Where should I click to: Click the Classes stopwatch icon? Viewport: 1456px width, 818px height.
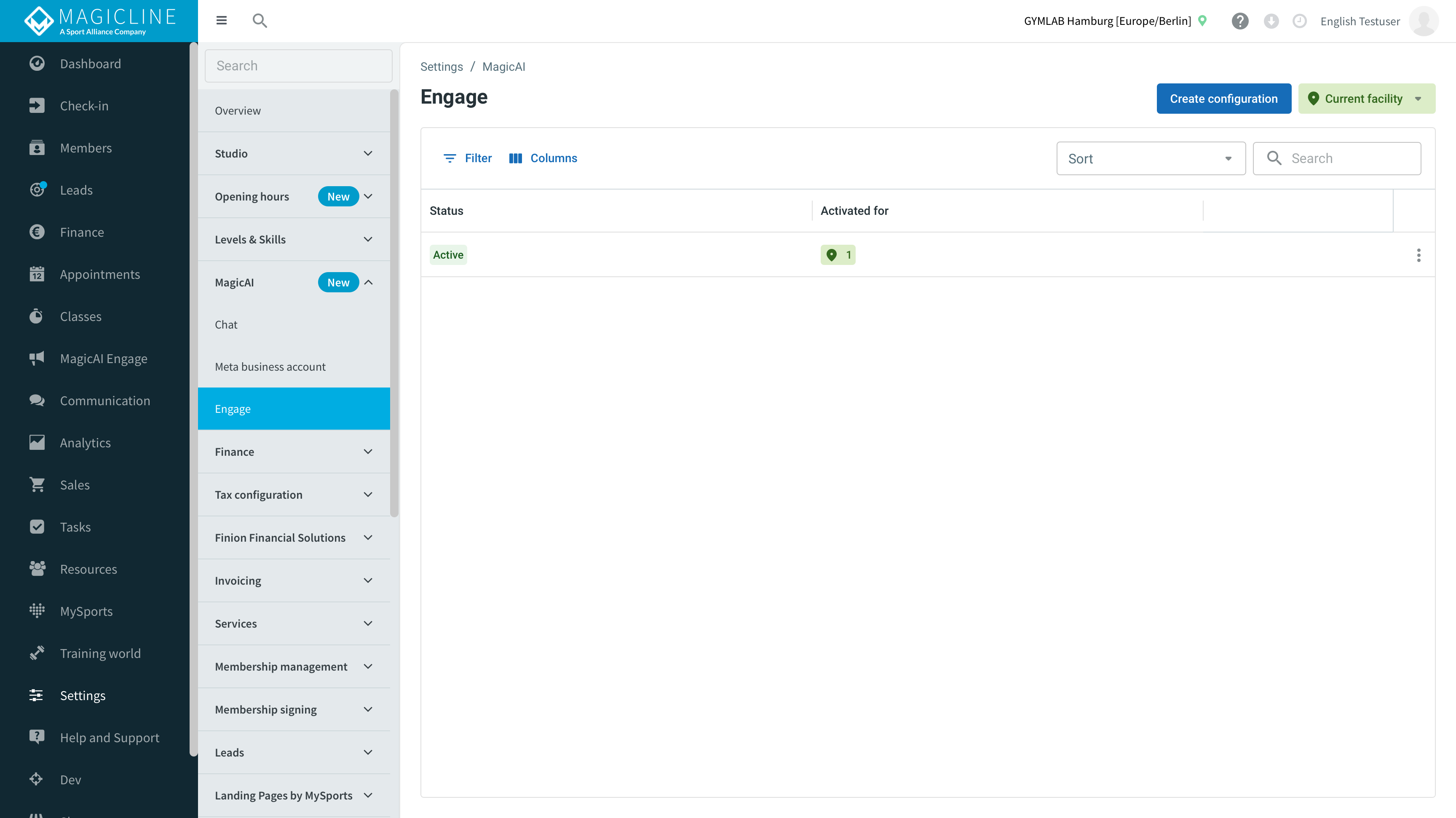(37, 316)
